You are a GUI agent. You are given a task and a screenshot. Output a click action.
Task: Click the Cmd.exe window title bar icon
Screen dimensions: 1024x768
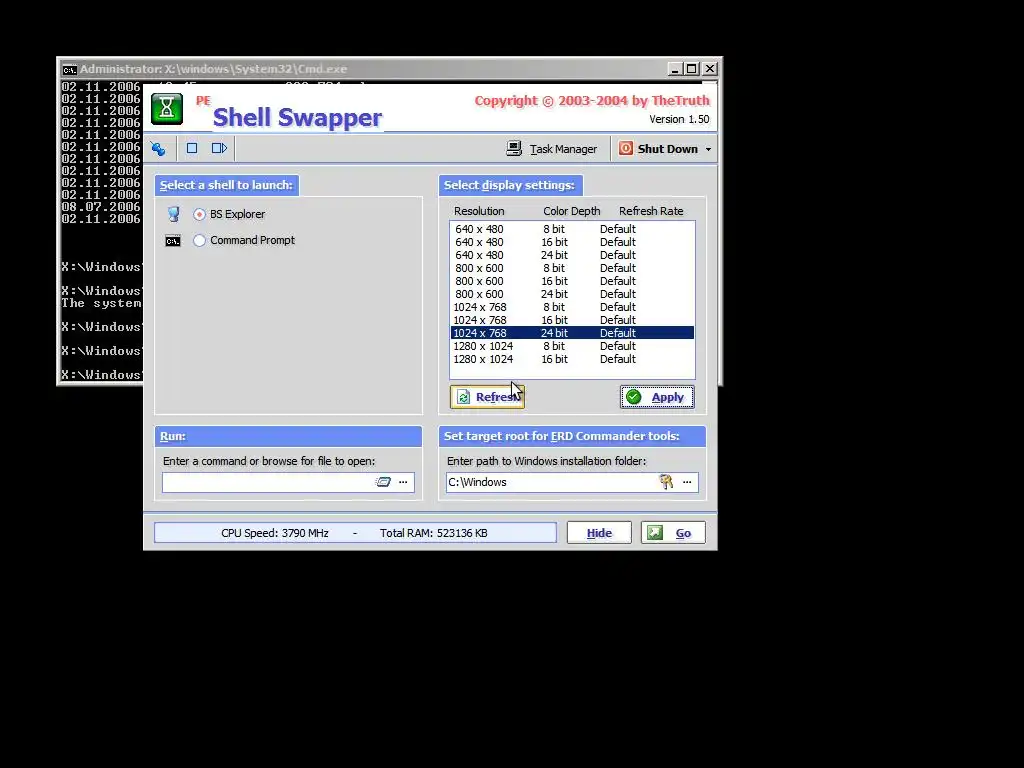click(x=69, y=69)
